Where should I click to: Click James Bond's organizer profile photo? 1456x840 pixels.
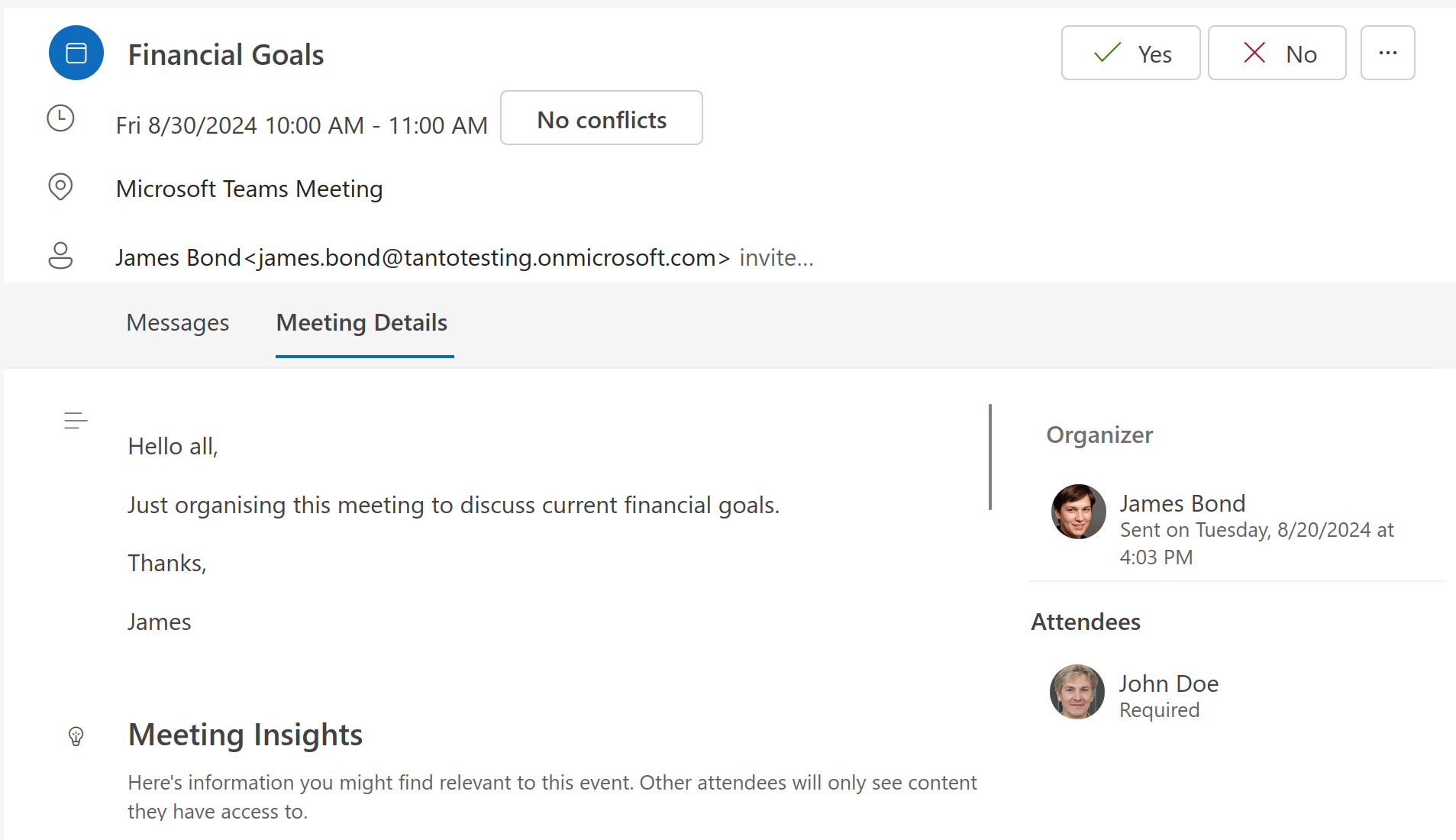(x=1078, y=512)
